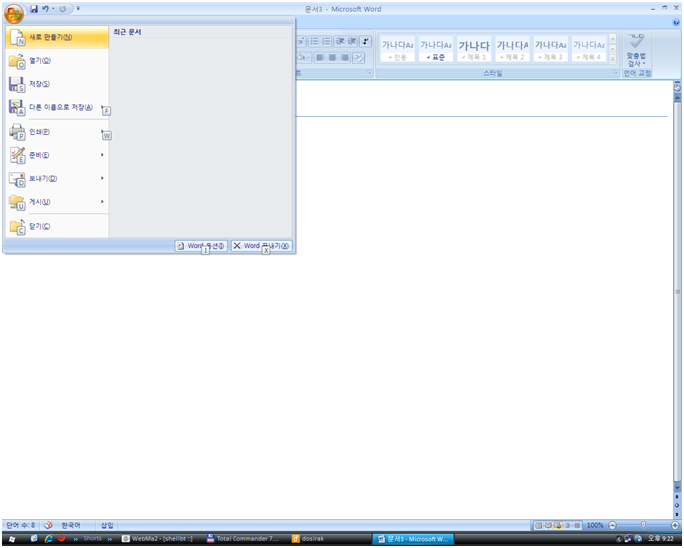
Task: Open the shading color dropdown in ribbon
Action: click(x=308, y=58)
